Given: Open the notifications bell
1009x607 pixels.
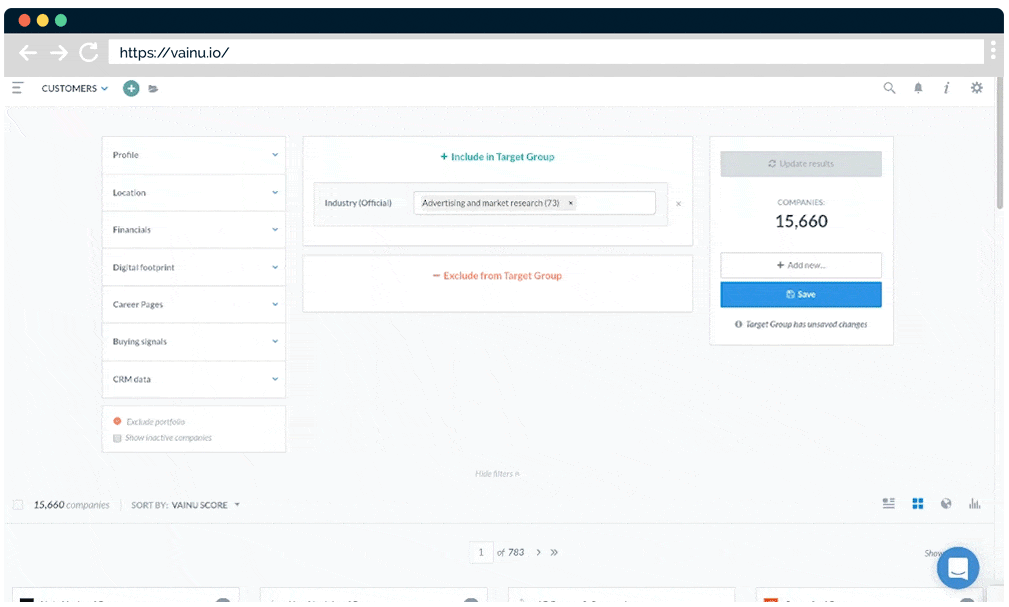Looking at the screenshot, I should 918,88.
